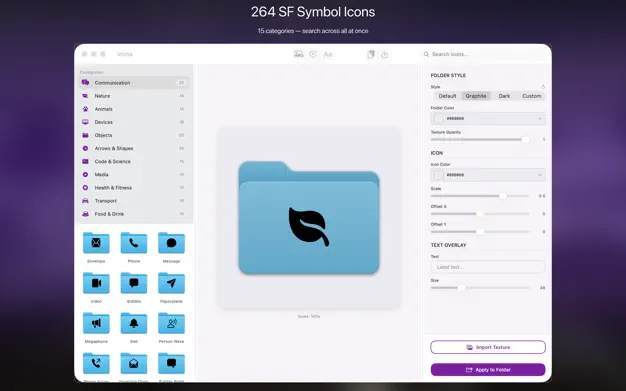The image size is (626, 391).
Task: Pick the Video folder icon
Action: [x=96, y=283]
